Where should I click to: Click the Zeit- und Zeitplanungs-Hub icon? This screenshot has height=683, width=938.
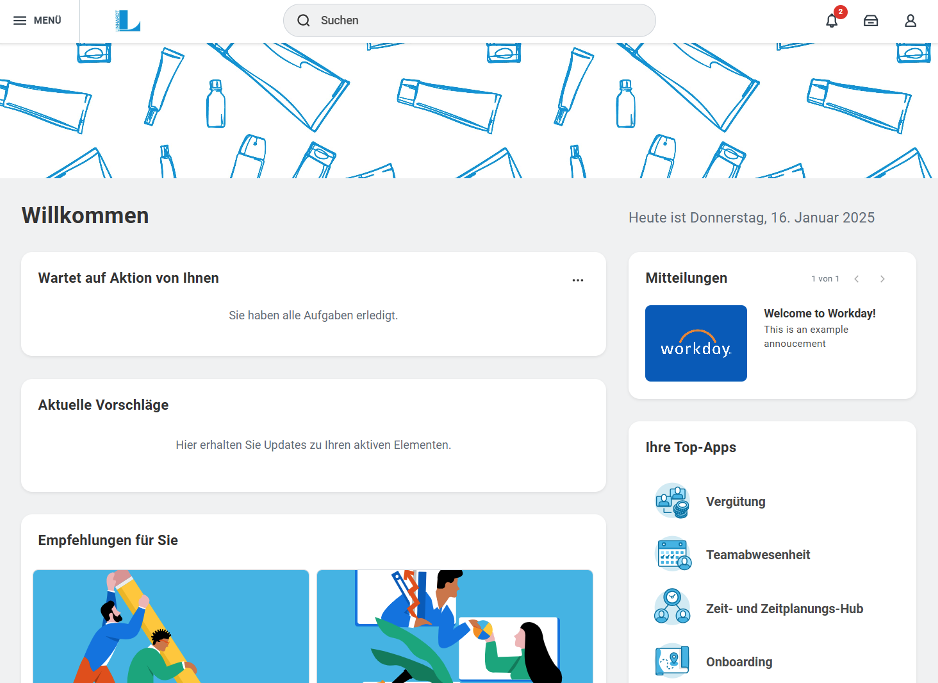click(672, 608)
